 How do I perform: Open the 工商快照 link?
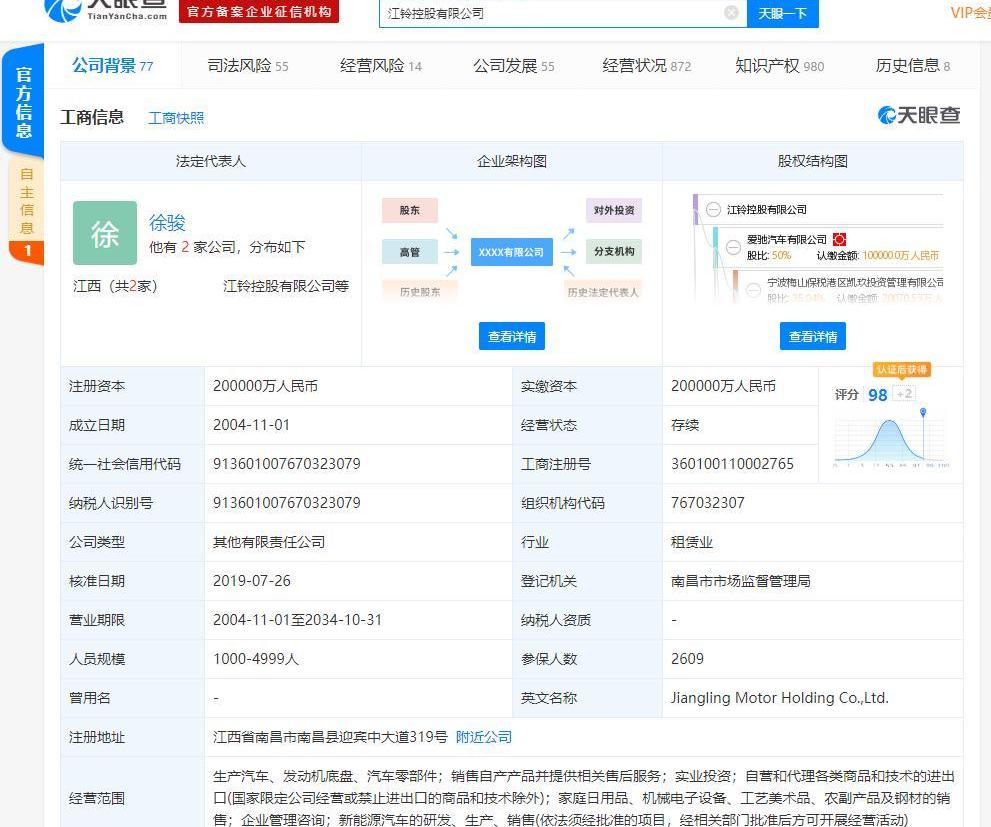(176, 118)
